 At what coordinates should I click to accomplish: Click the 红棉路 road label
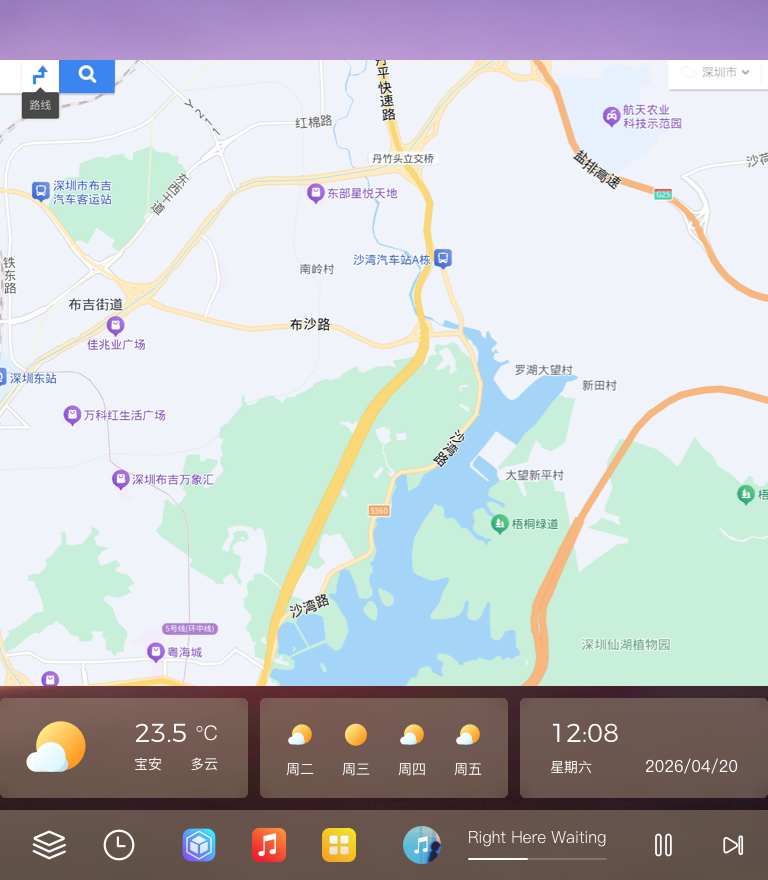point(314,122)
